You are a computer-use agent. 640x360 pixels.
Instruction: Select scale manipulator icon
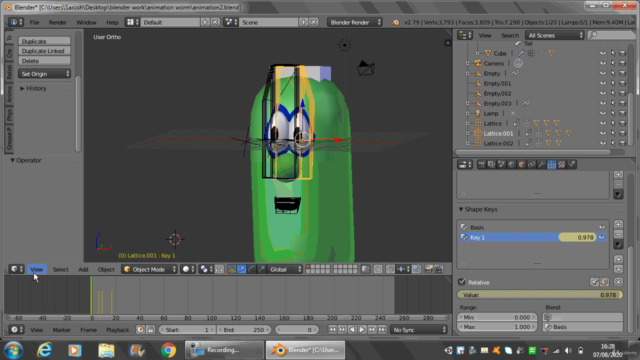(261, 269)
